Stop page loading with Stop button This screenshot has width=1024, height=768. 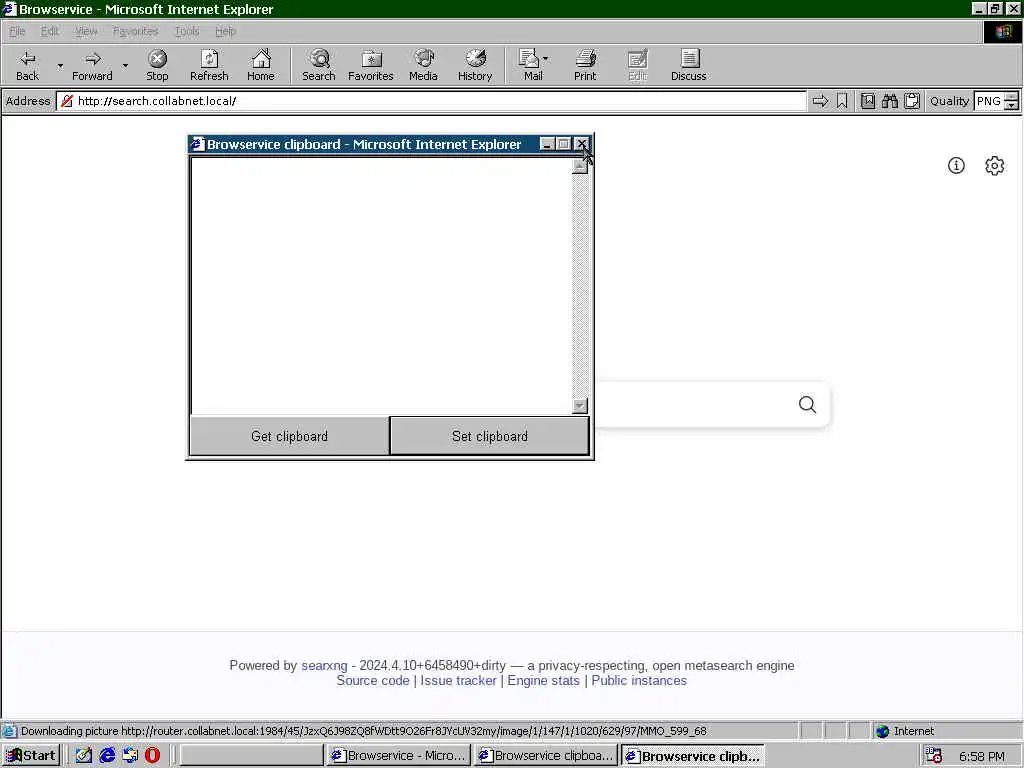pyautogui.click(x=157, y=65)
